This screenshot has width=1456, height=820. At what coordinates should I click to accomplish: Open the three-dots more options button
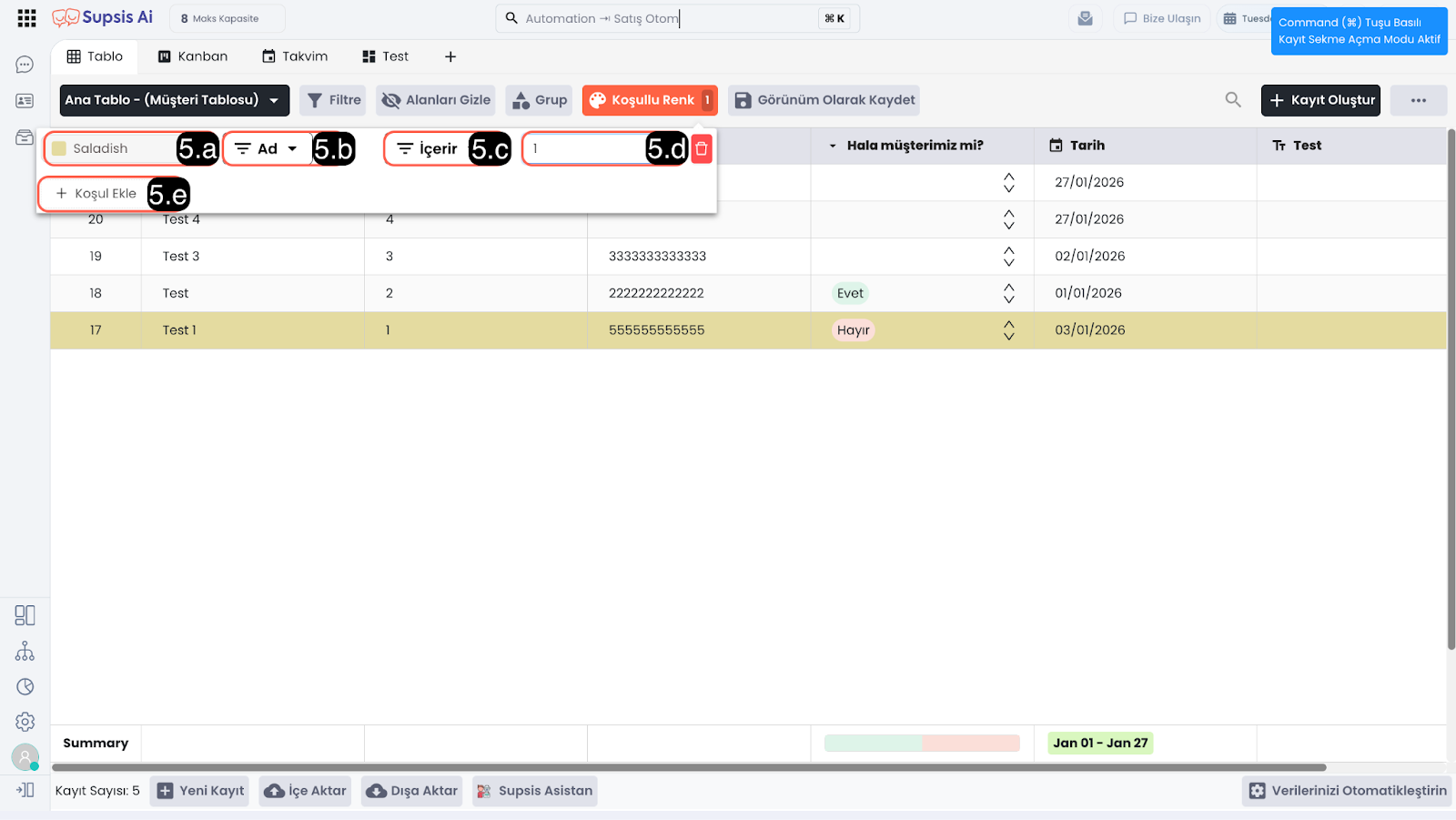tap(1418, 100)
